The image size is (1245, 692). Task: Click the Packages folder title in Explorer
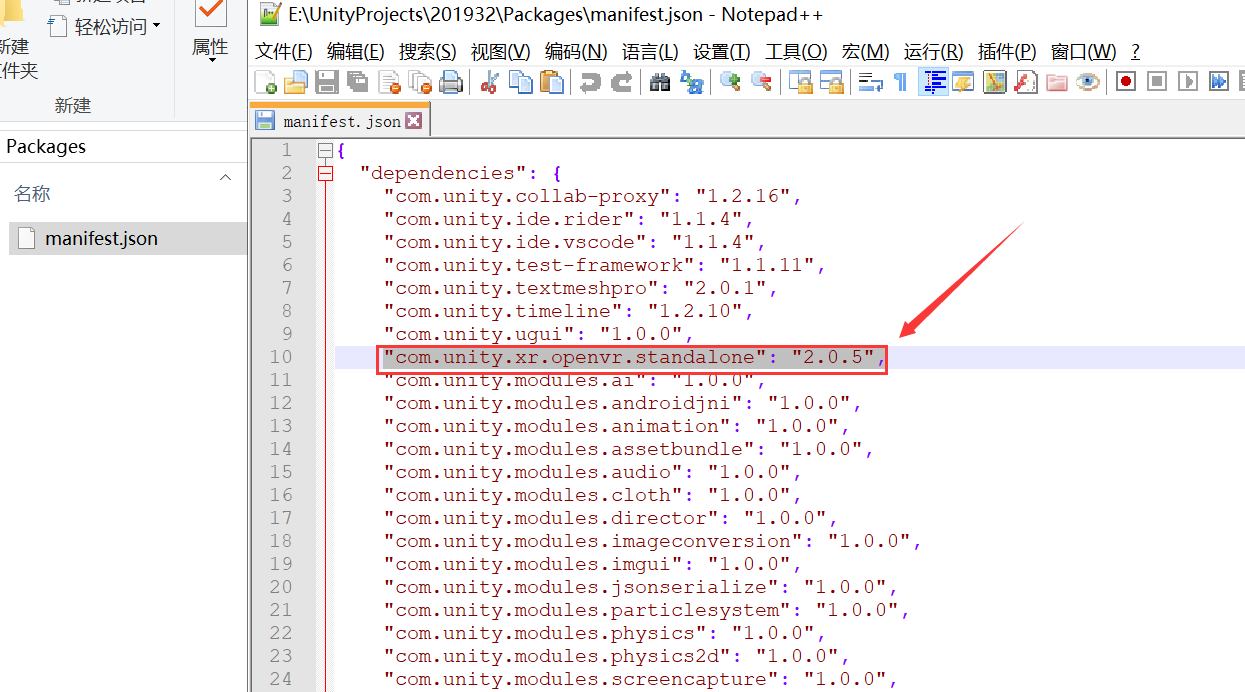pos(46,146)
